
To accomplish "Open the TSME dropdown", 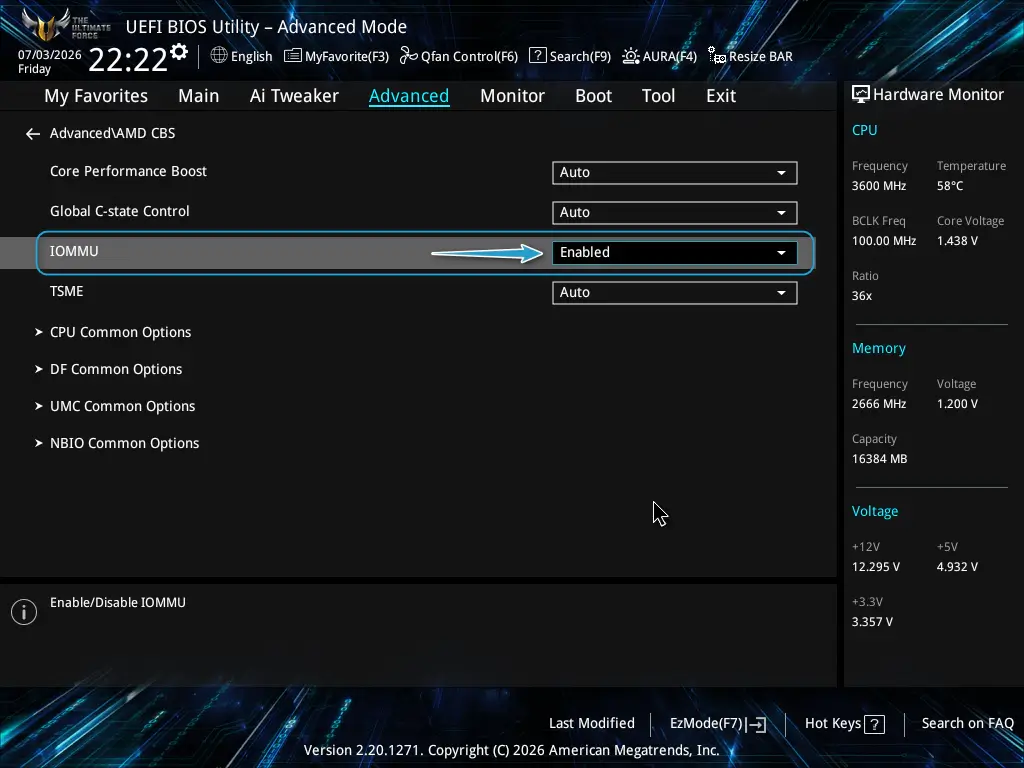I will coord(675,293).
